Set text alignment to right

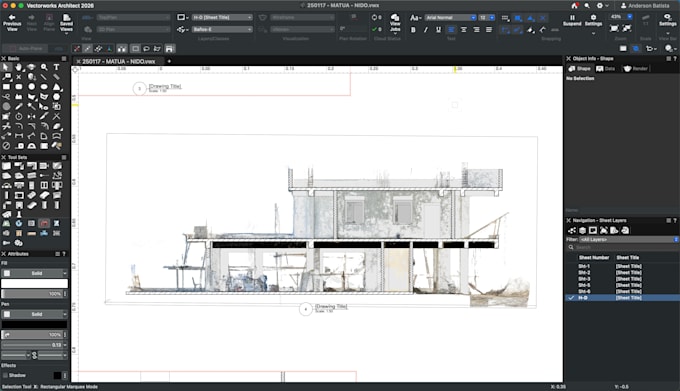tap(476, 30)
